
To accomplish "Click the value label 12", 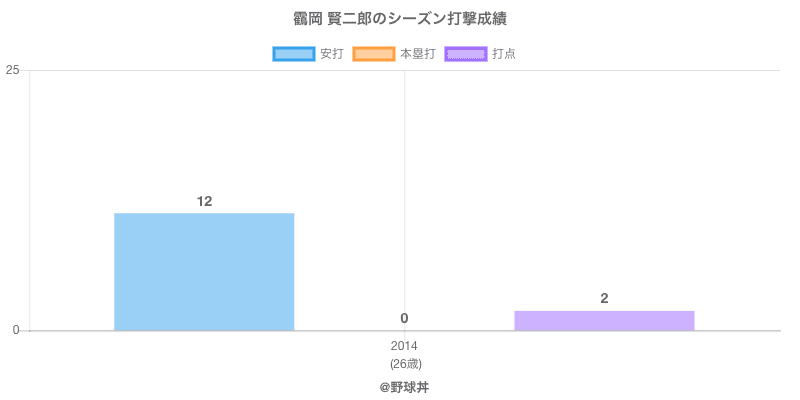I will (x=205, y=202).
